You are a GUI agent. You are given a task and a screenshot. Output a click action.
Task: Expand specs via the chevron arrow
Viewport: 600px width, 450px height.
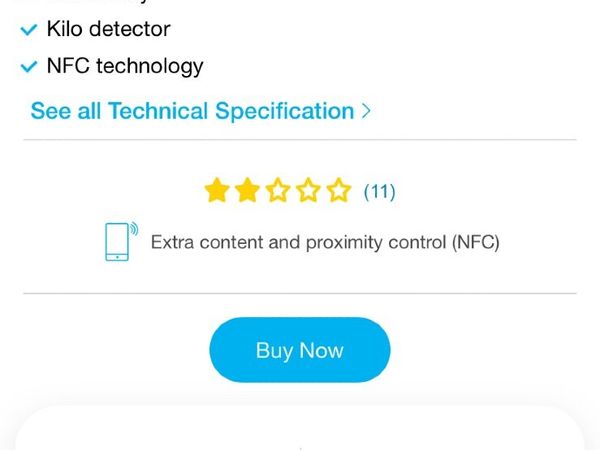(x=366, y=111)
